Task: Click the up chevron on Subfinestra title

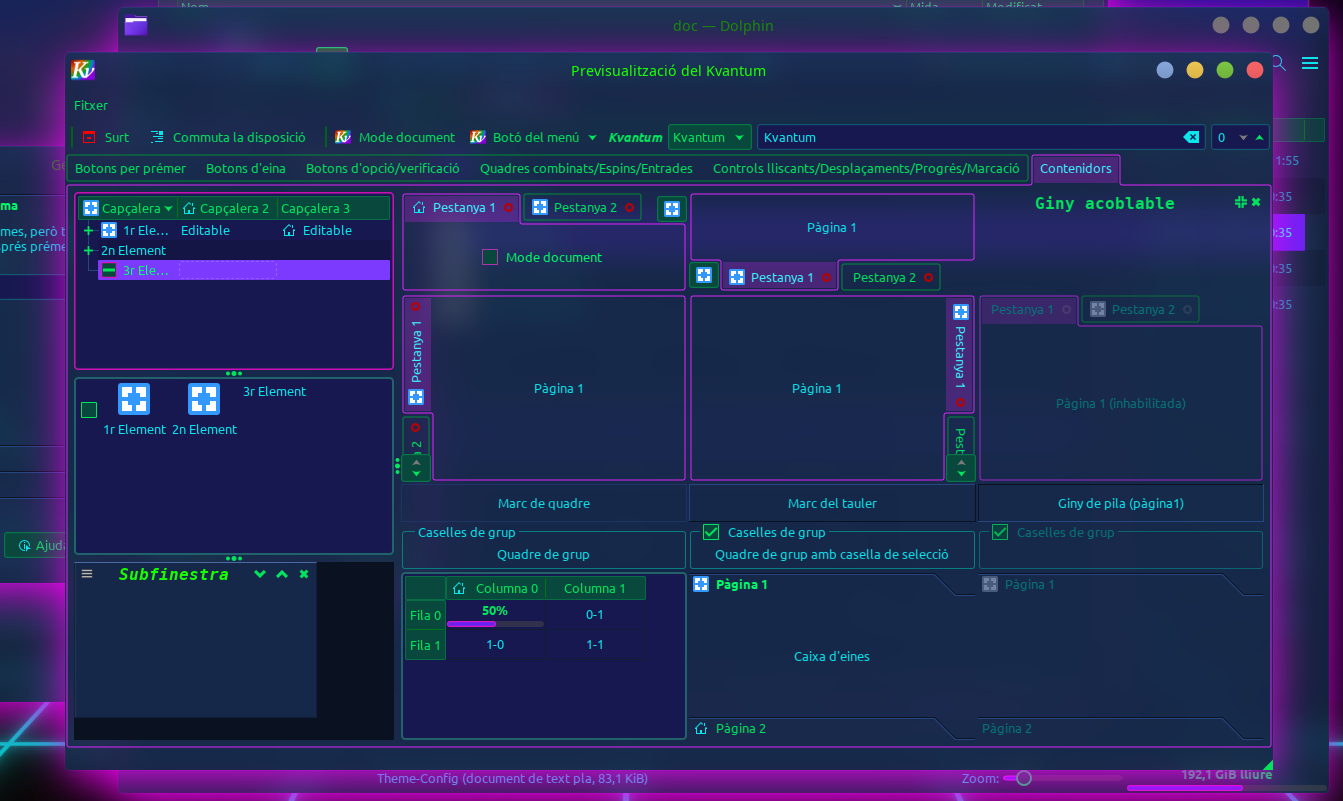Action: 282,574
